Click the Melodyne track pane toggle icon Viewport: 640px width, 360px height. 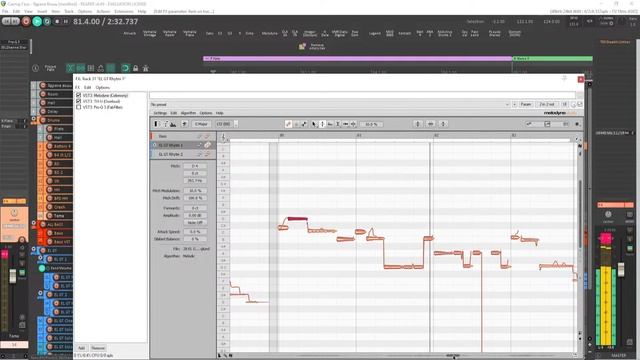coord(156,124)
